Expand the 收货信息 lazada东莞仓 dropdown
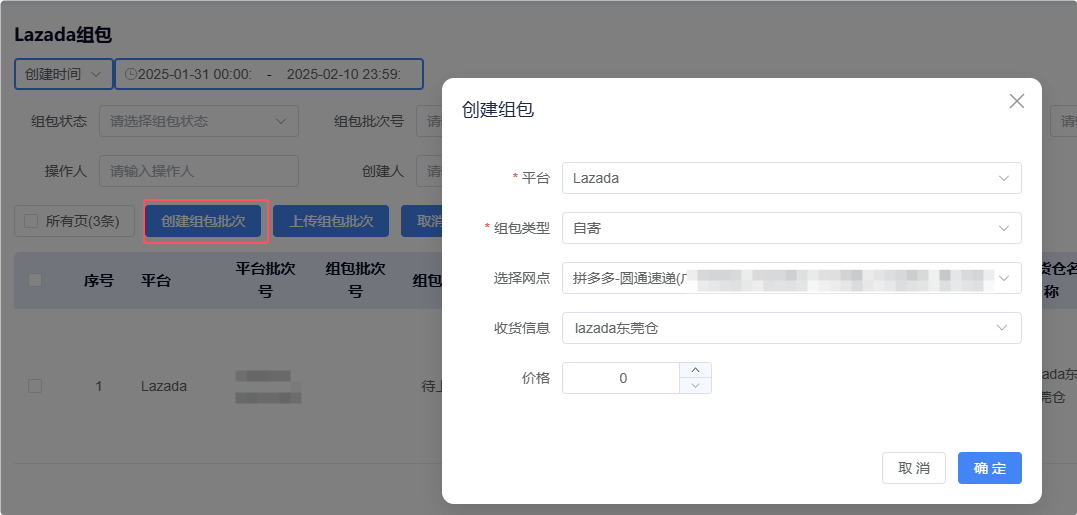The height and width of the screenshot is (515, 1077). pyautogui.click(x=790, y=328)
